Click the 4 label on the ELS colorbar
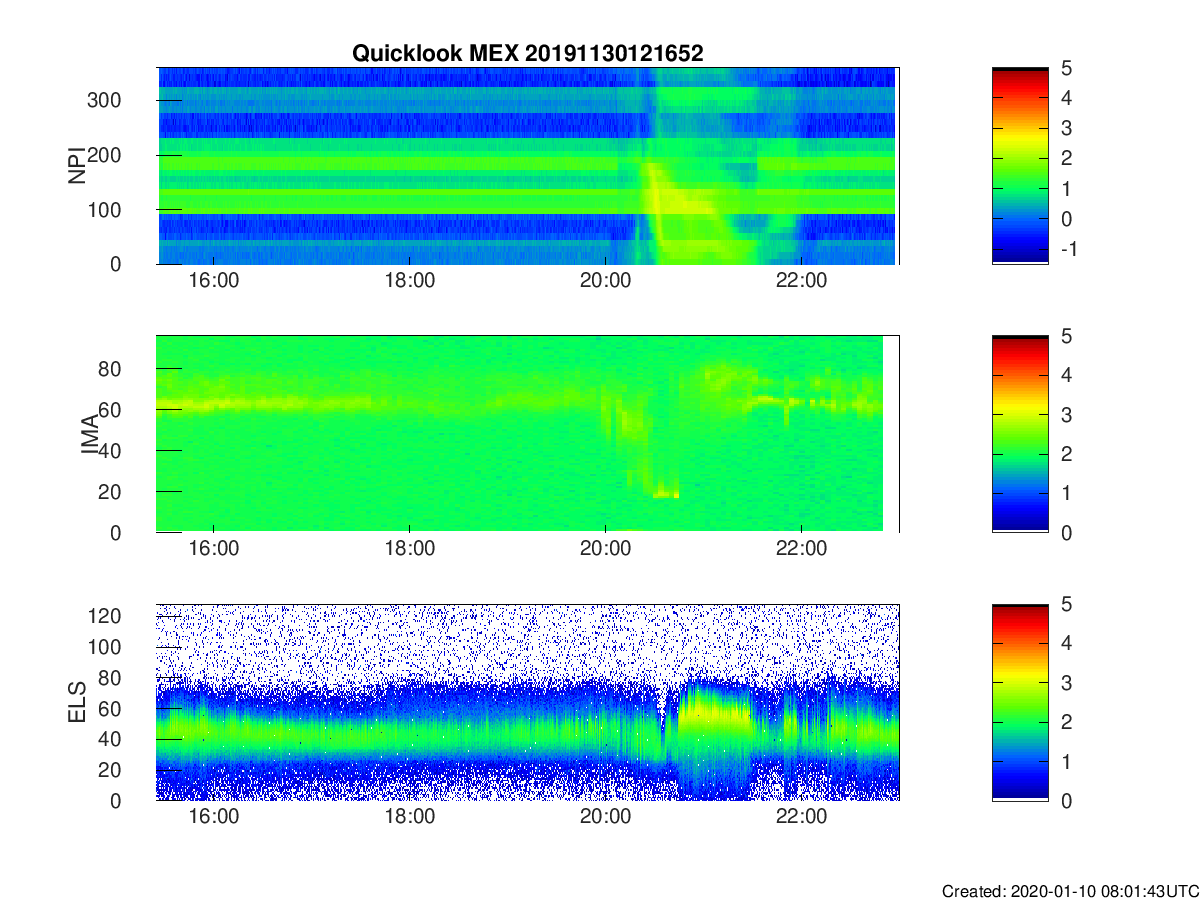This screenshot has width=1200, height=900. click(x=1066, y=644)
